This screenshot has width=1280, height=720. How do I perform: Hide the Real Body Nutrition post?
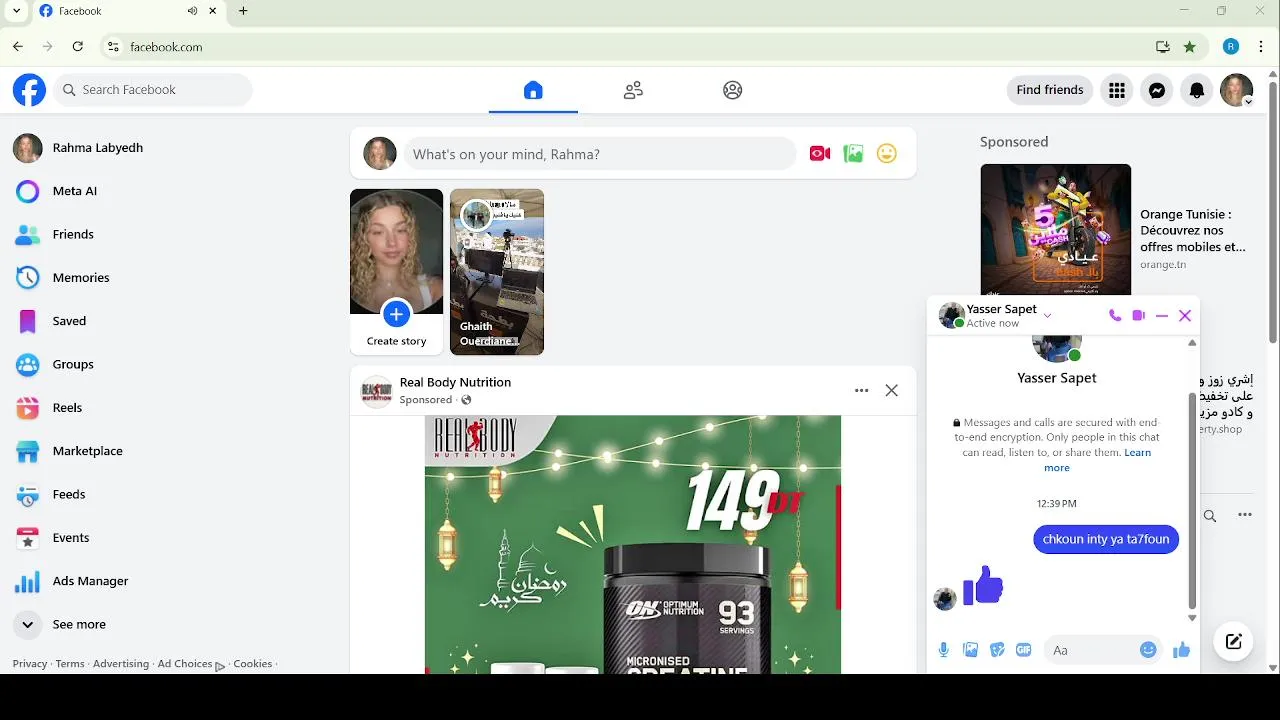[x=892, y=391]
